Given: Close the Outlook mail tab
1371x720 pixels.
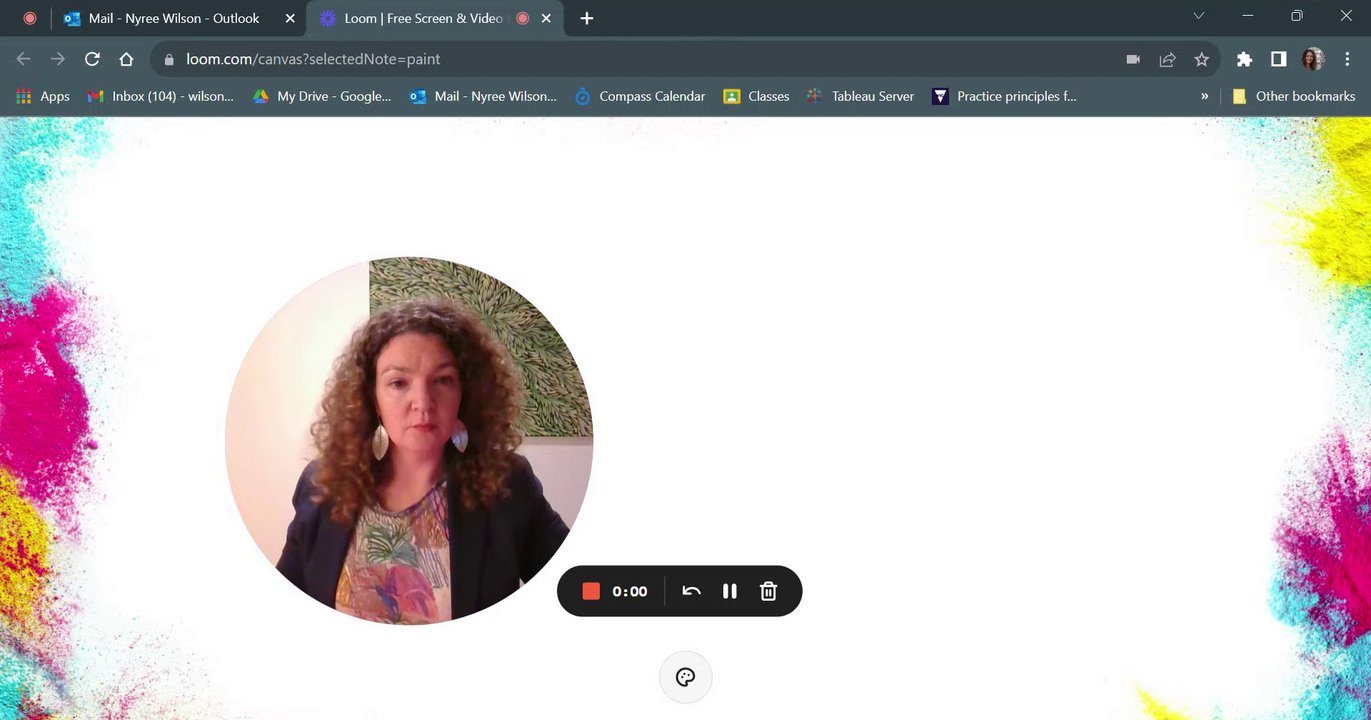Looking at the screenshot, I should pos(290,18).
